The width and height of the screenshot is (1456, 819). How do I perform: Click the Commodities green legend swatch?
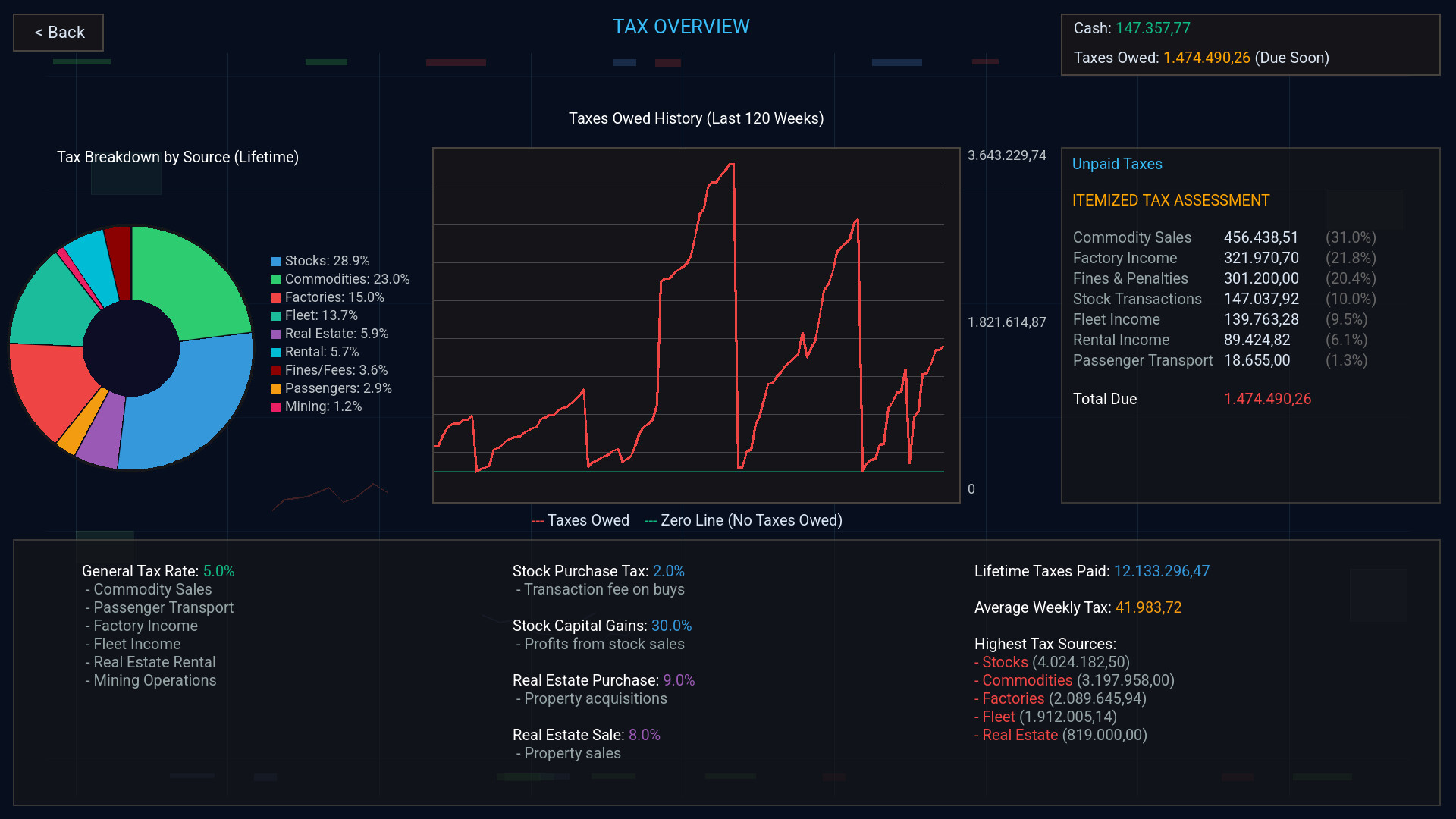[276, 280]
